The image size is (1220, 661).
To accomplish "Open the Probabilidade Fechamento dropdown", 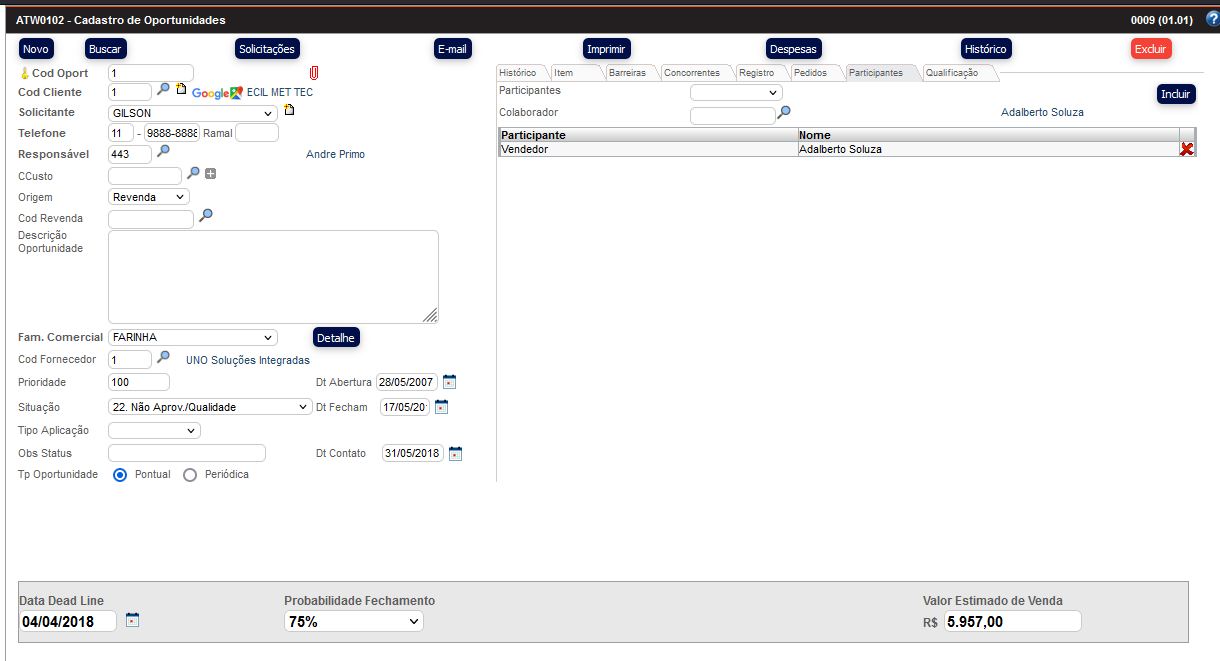I will (x=353, y=622).
